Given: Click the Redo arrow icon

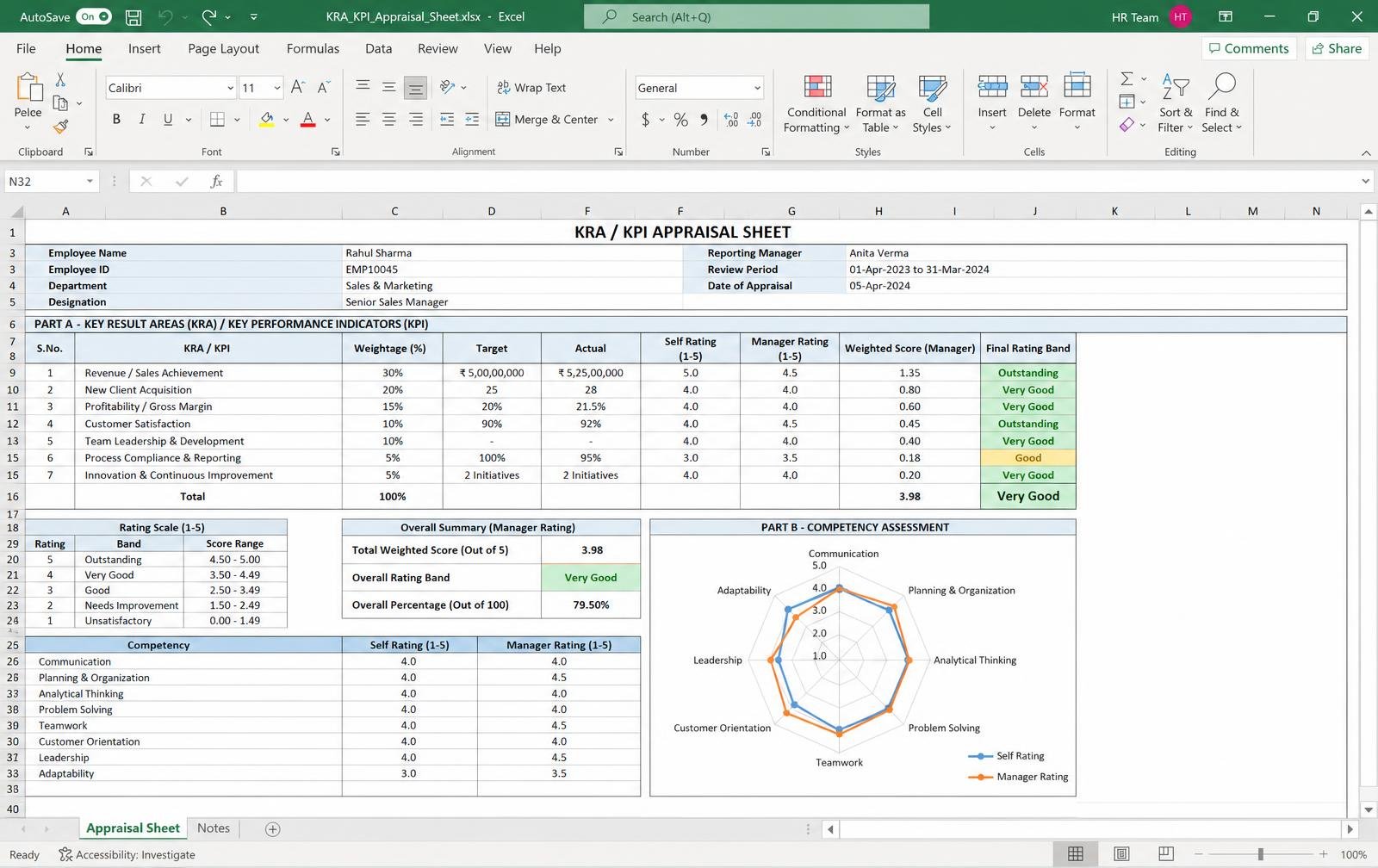Looking at the screenshot, I should pyautogui.click(x=209, y=16).
